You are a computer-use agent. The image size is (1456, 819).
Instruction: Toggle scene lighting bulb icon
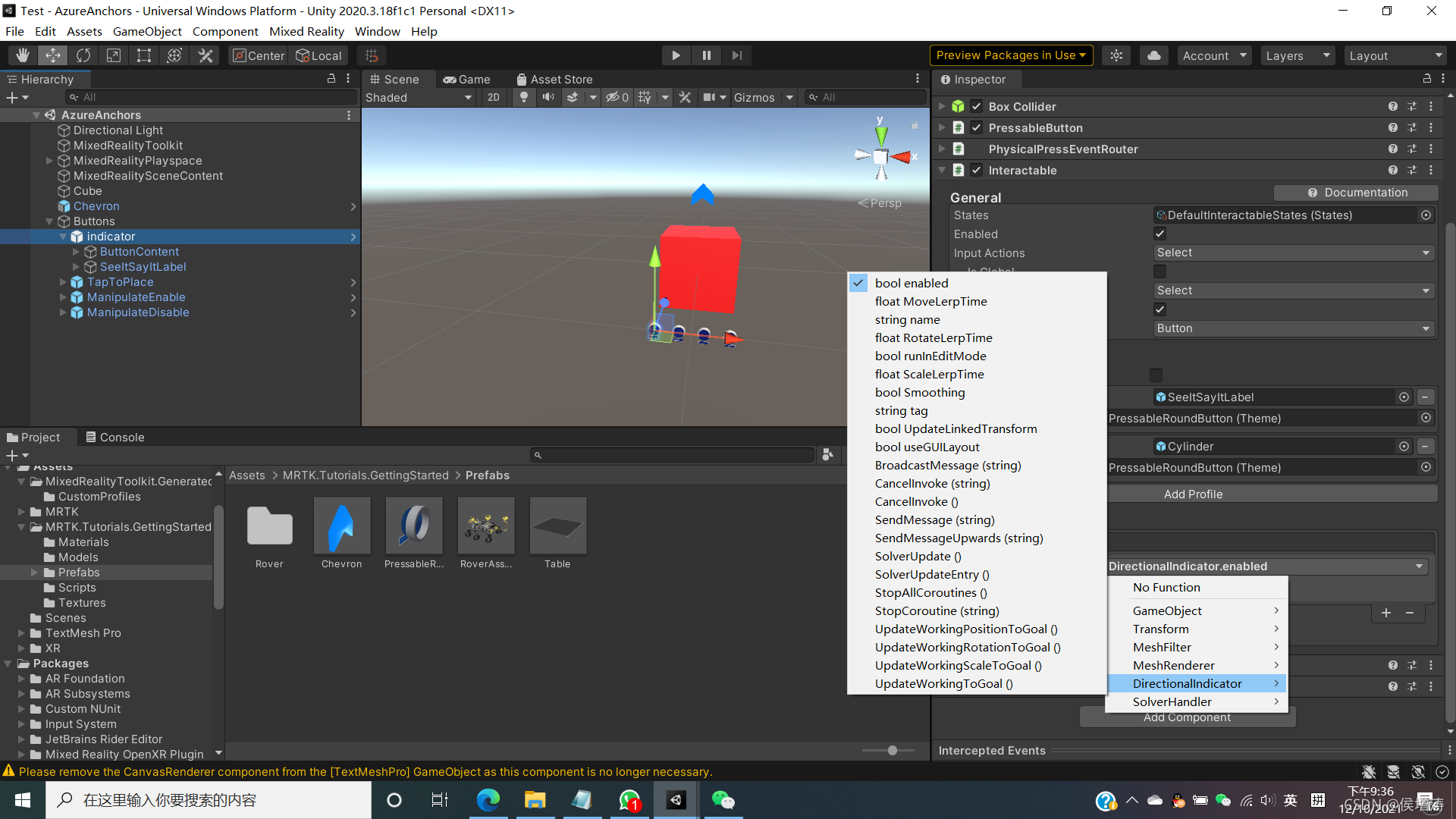coord(523,97)
